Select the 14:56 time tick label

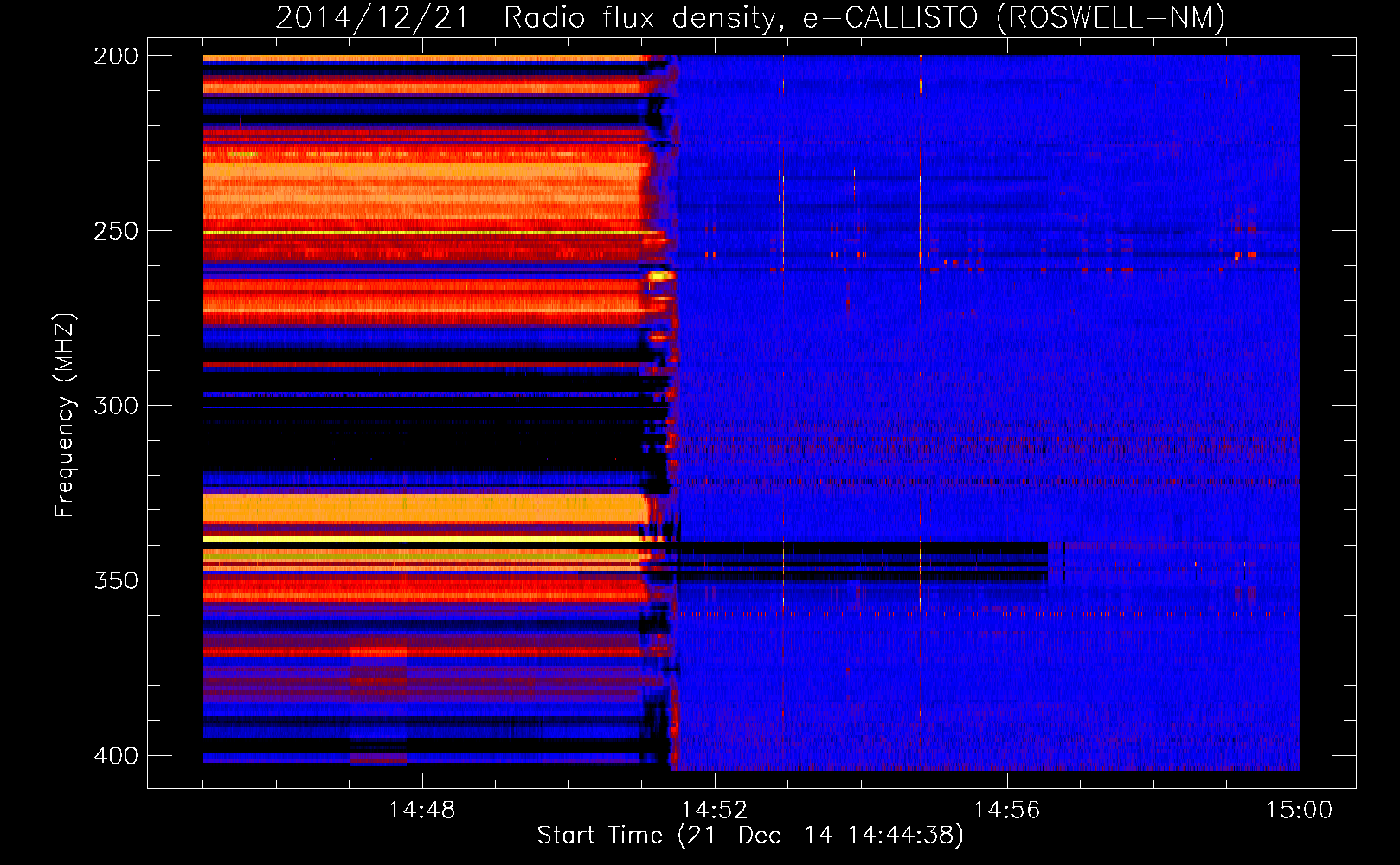click(x=1006, y=811)
